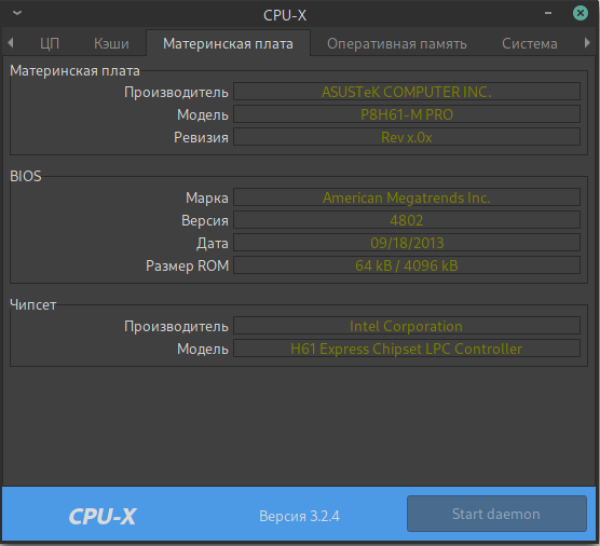Click the Rev x.0x revision field
This screenshot has height=546, width=600.
click(x=406, y=138)
